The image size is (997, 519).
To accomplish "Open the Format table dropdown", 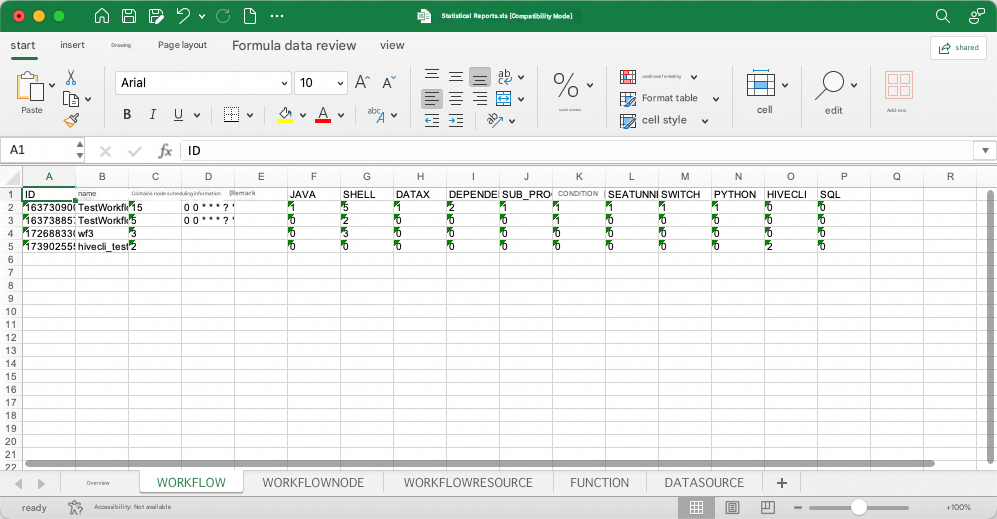I will point(716,99).
